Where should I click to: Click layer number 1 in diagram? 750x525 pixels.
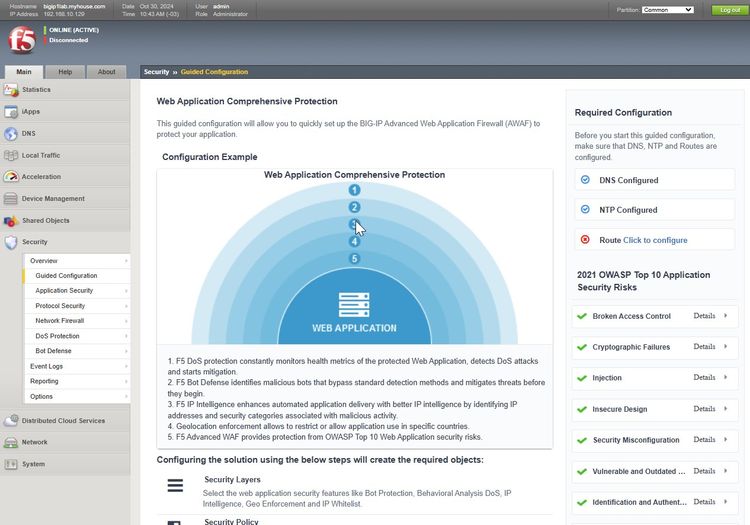[x=354, y=190]
